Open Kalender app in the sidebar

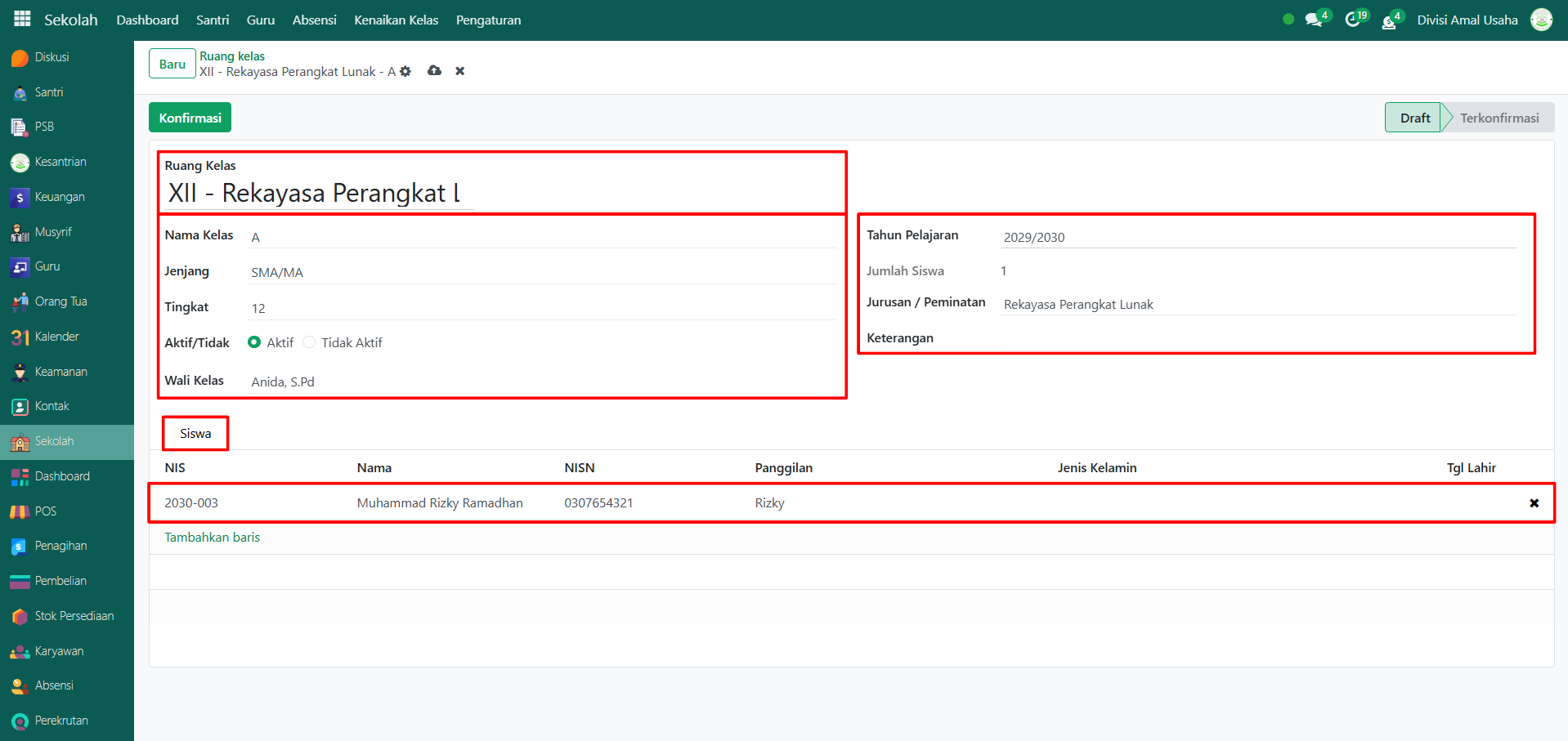(56, 337)
